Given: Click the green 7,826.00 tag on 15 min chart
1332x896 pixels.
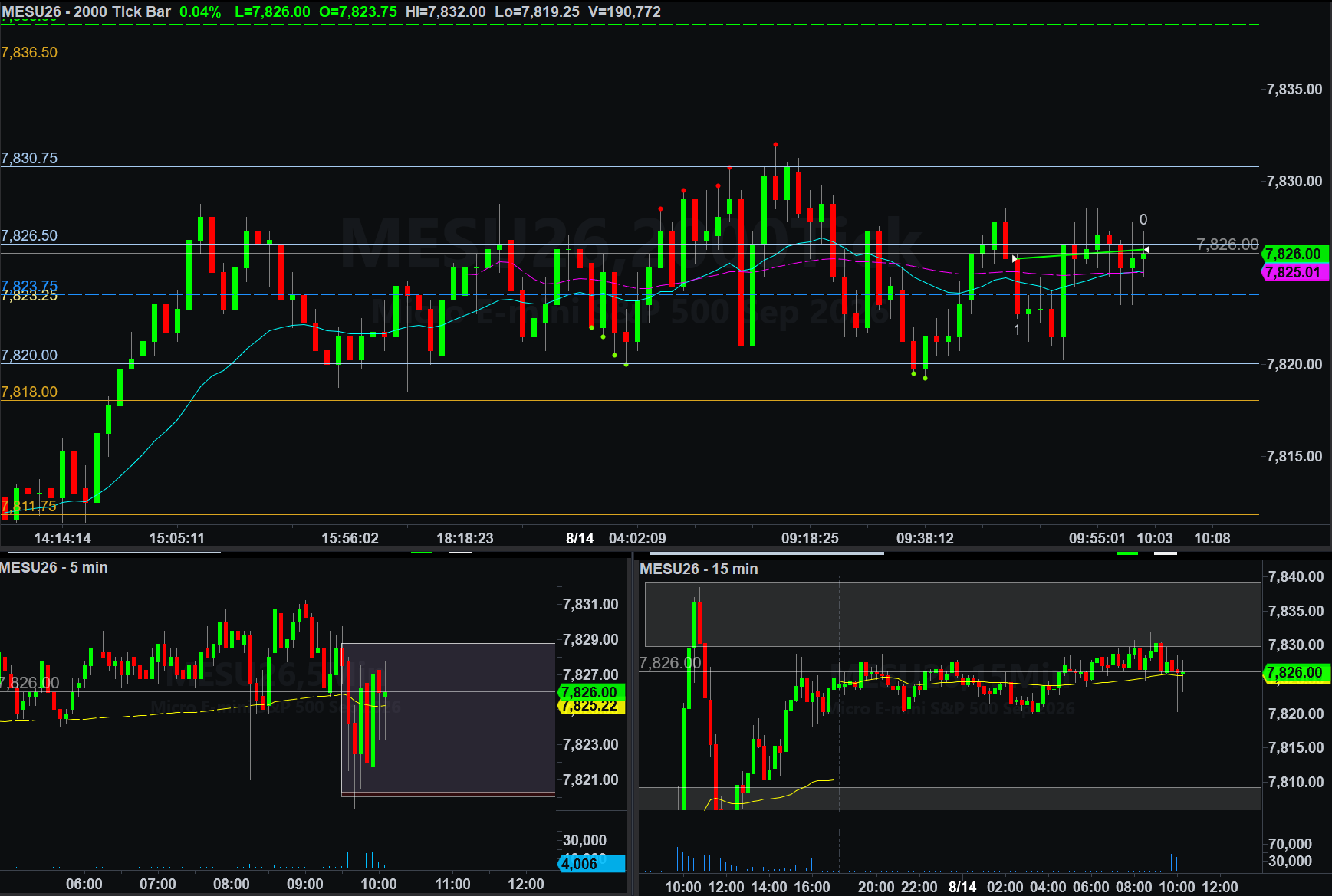Looking at the screenshot, I should 1295,672.
